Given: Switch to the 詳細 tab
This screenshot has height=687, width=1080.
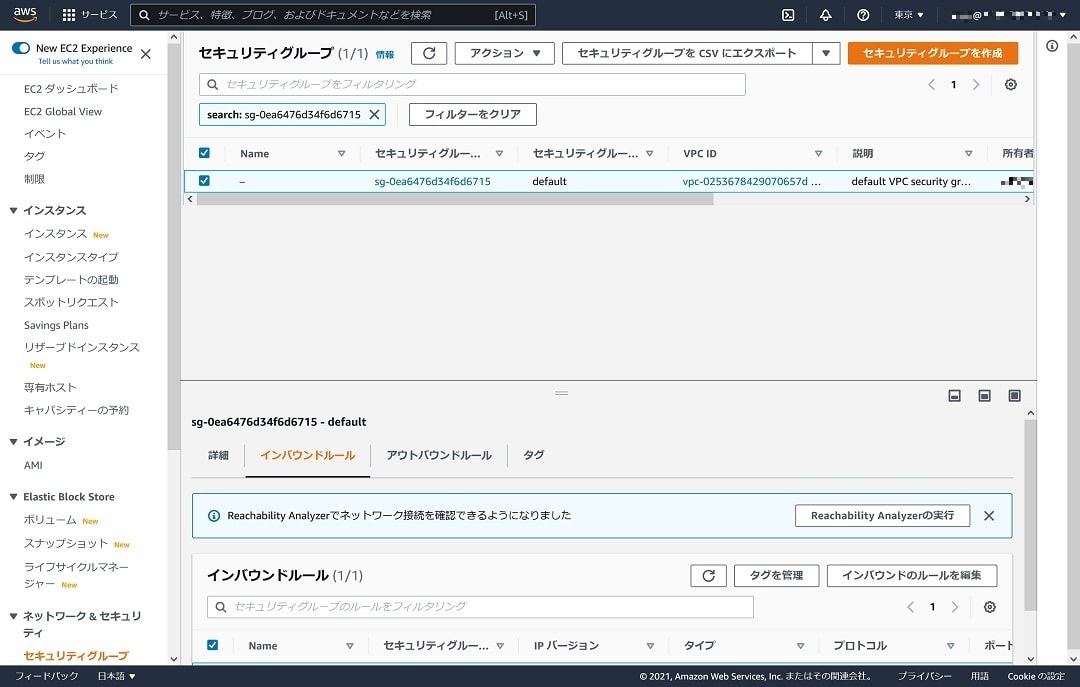Looking at the screenshot, I should click(x=218, y=455).
